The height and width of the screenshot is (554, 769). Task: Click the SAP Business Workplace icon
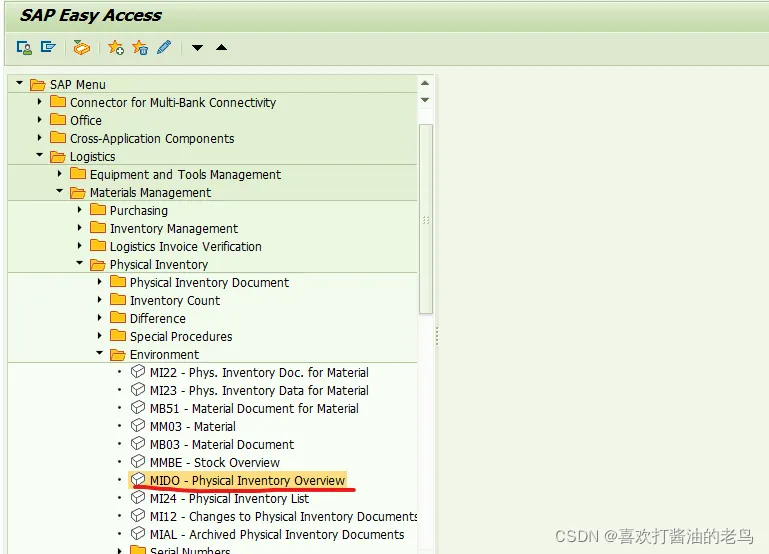pyautogui.click(x=81, y=48)
